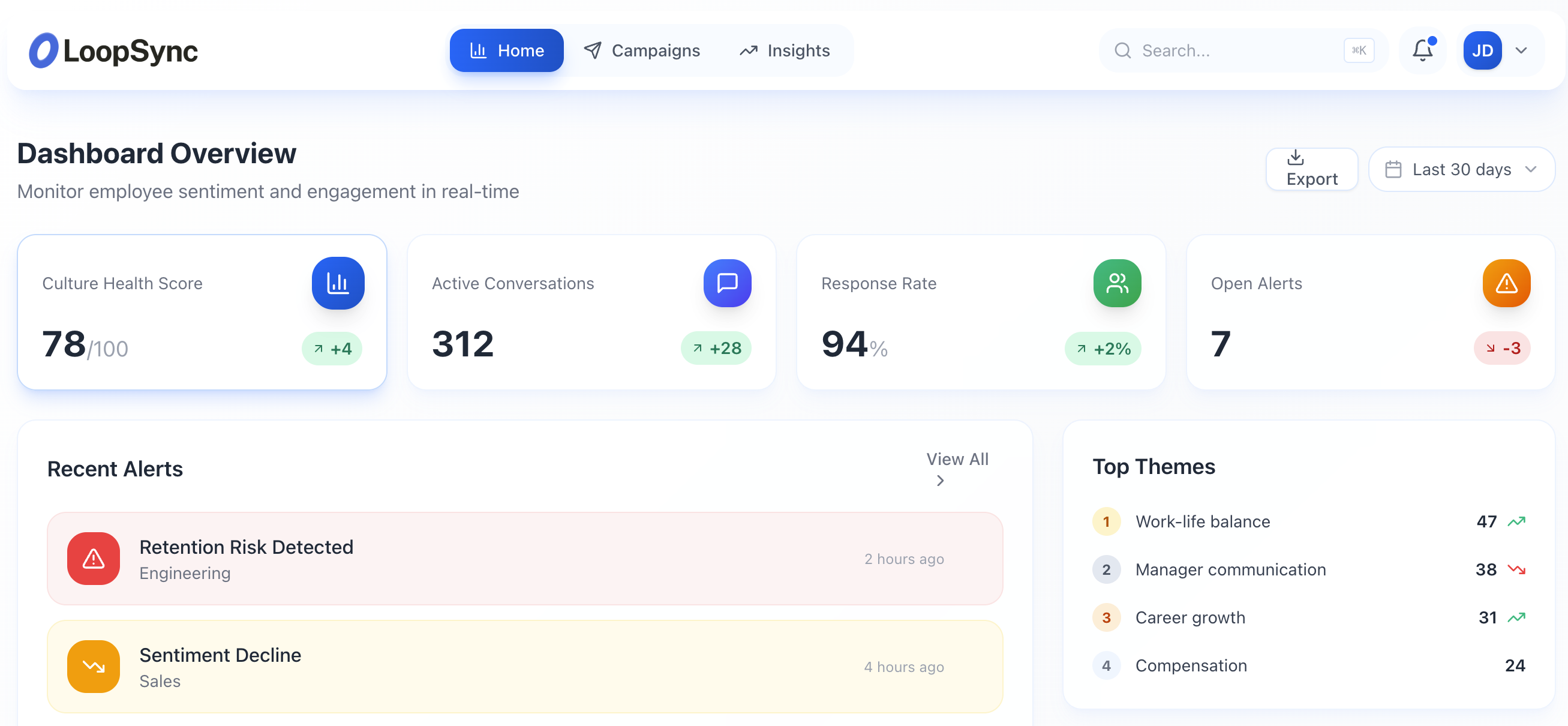Select the Culture Health Score chart icon
Screen dimensions: 1568x726
pyautogui.click(x=338, y=283)
